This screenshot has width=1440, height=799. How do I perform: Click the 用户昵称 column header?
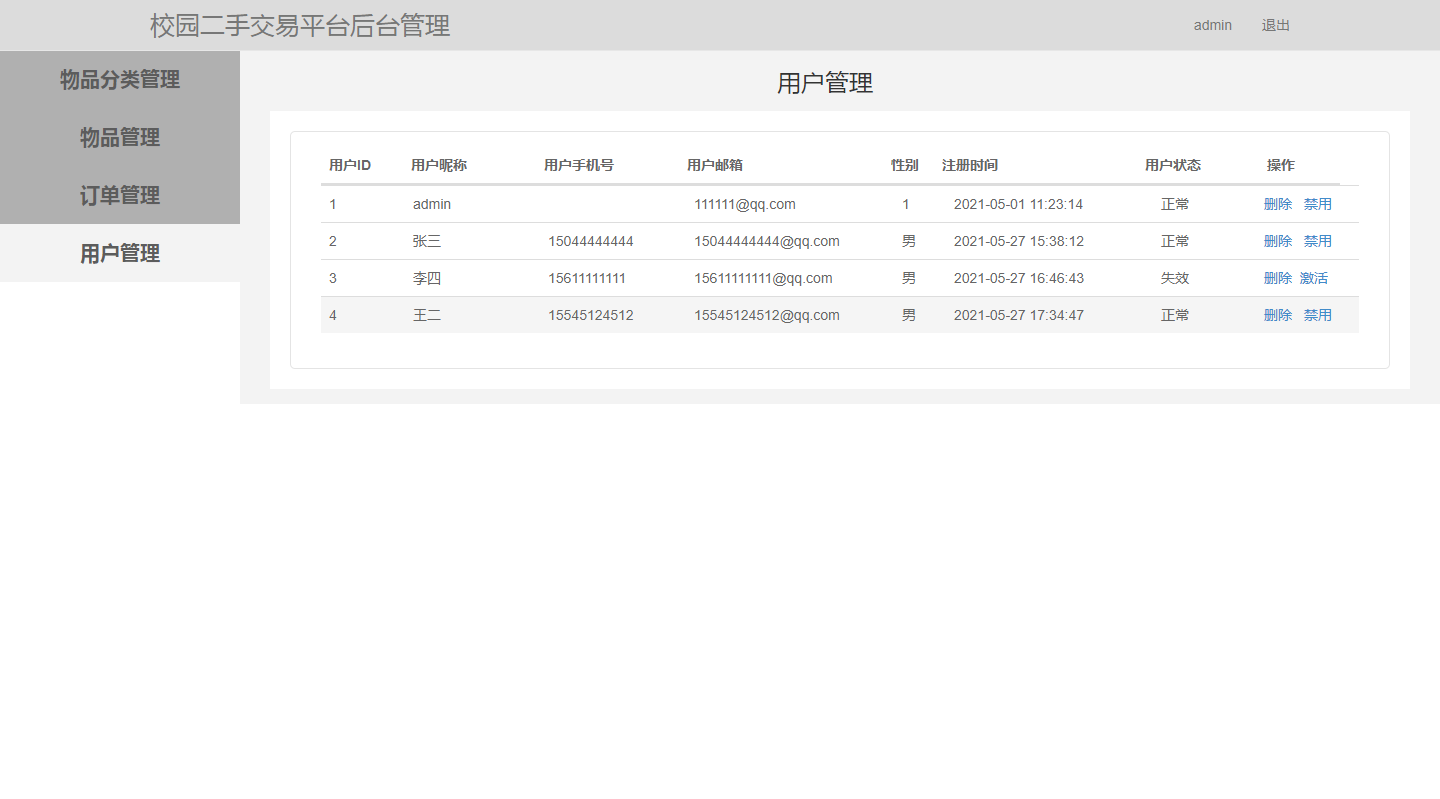pyautogui.click(x=439, y=165)
